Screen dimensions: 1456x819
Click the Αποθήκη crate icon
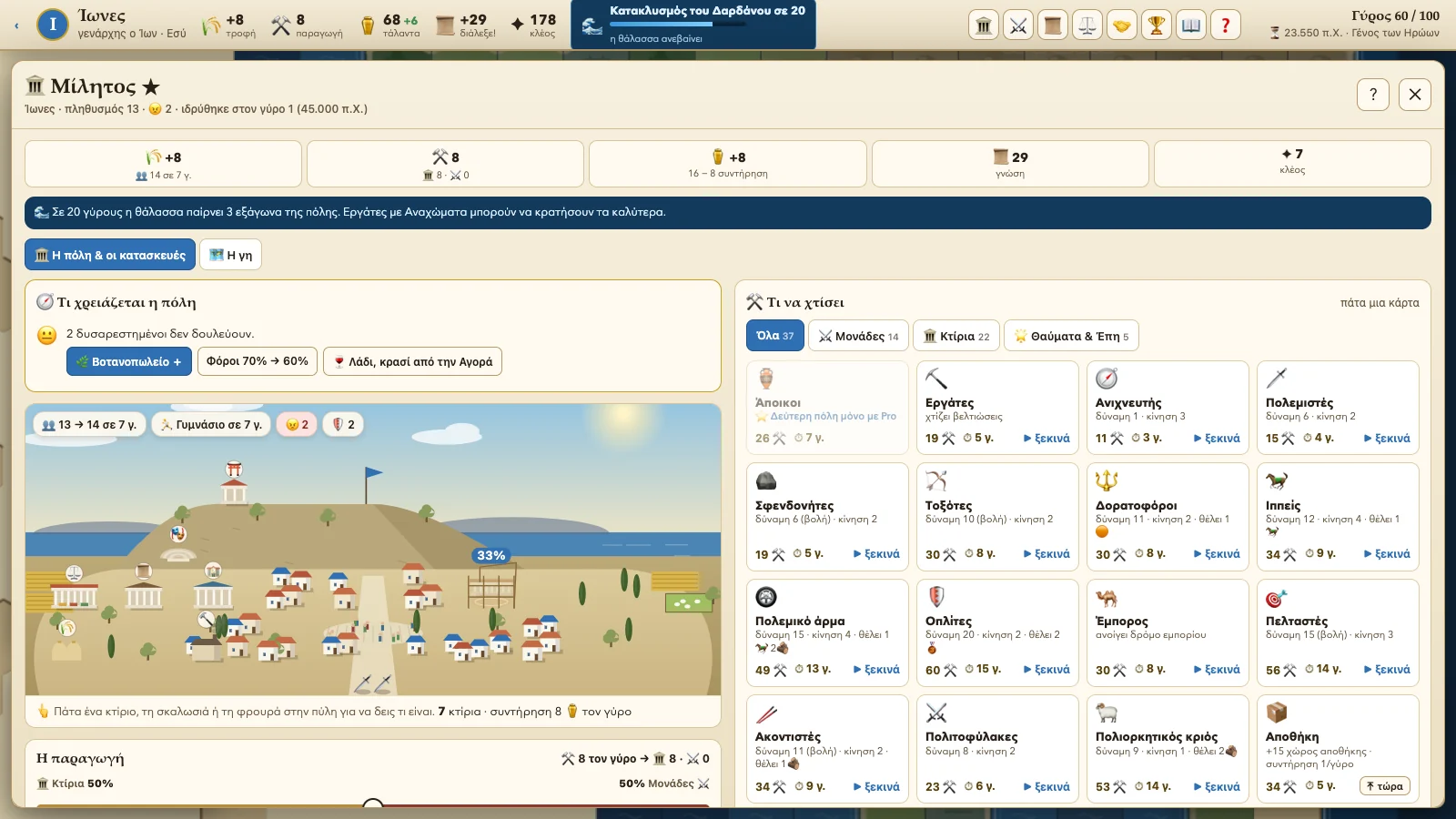pos(1277,713)
